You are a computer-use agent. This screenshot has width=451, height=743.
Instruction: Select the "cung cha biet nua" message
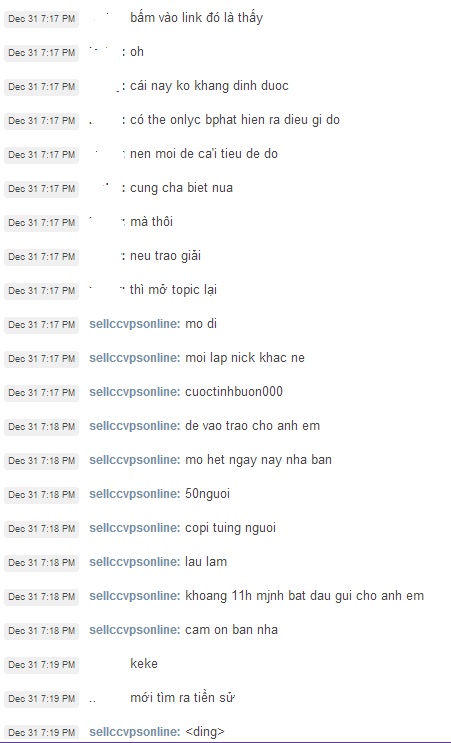coord(181,188)
